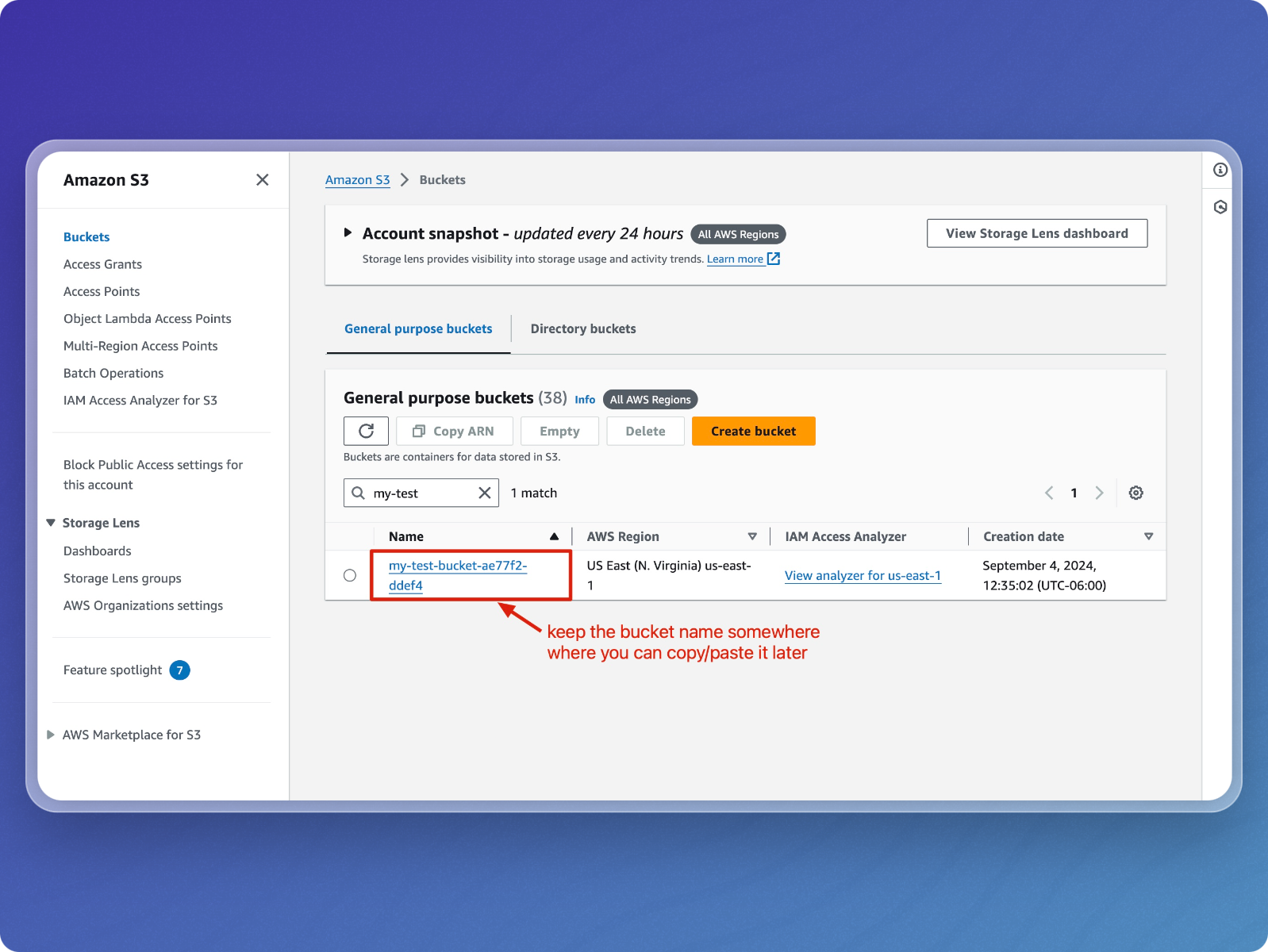Open the info panel icon
The width and height of the screenshot is (1268, 952).
pos(1220,170)
